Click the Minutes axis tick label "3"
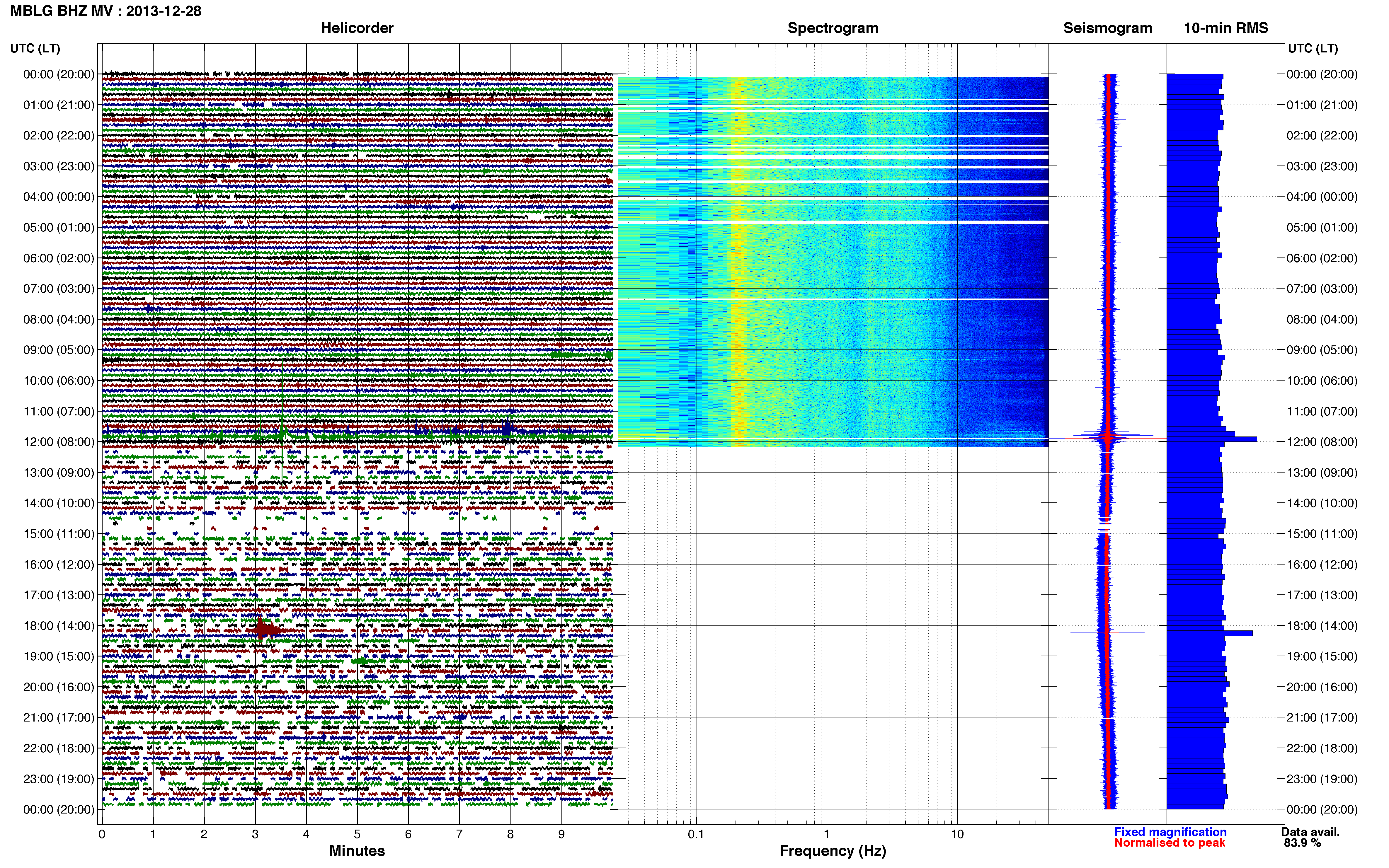Image resolution: width=1389 pixels, height=868 pixels. (255, 835)
